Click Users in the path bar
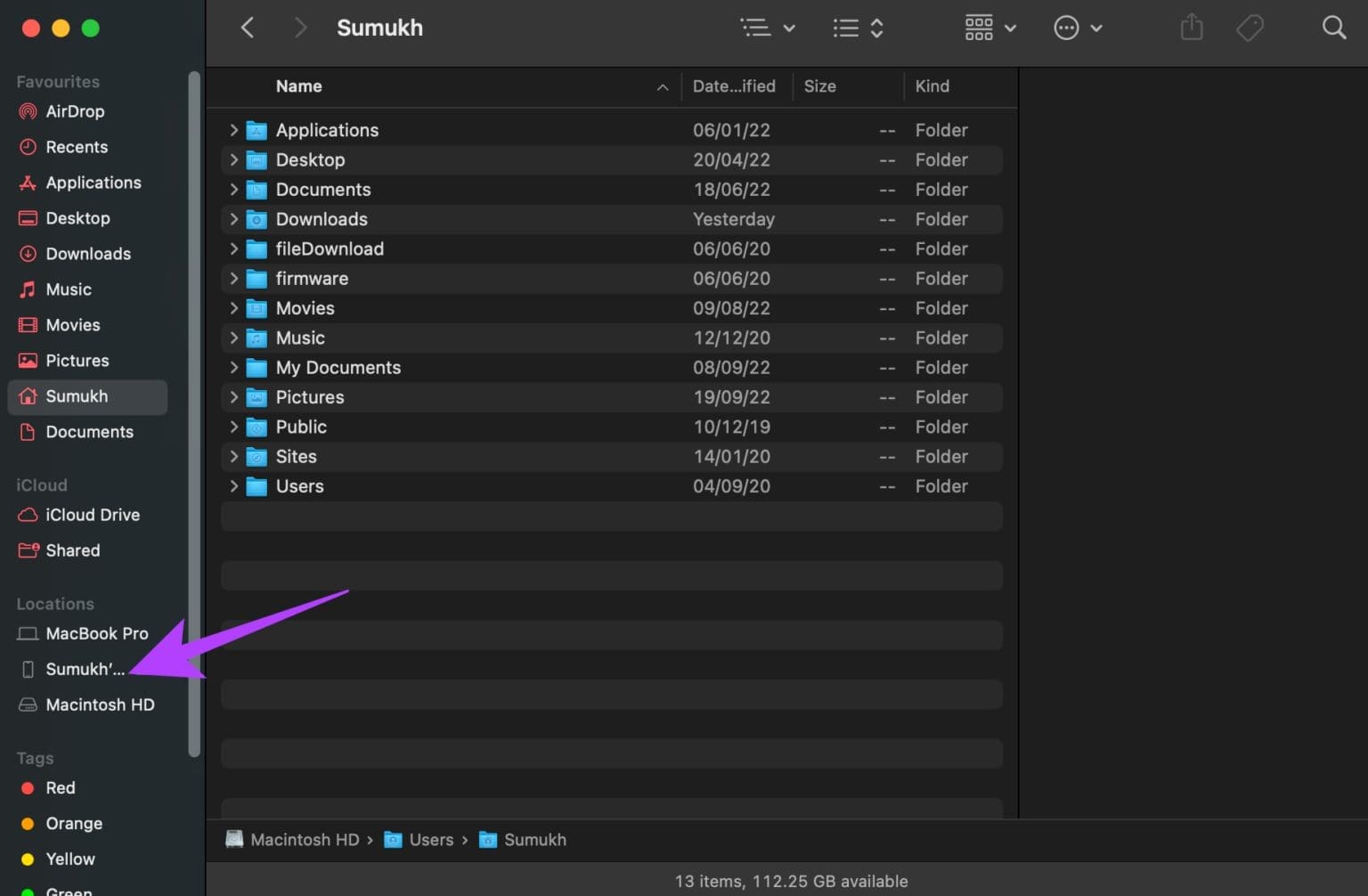Image resolution: width=1368 pixels, height=896 pixels. (x=431, y=840)
